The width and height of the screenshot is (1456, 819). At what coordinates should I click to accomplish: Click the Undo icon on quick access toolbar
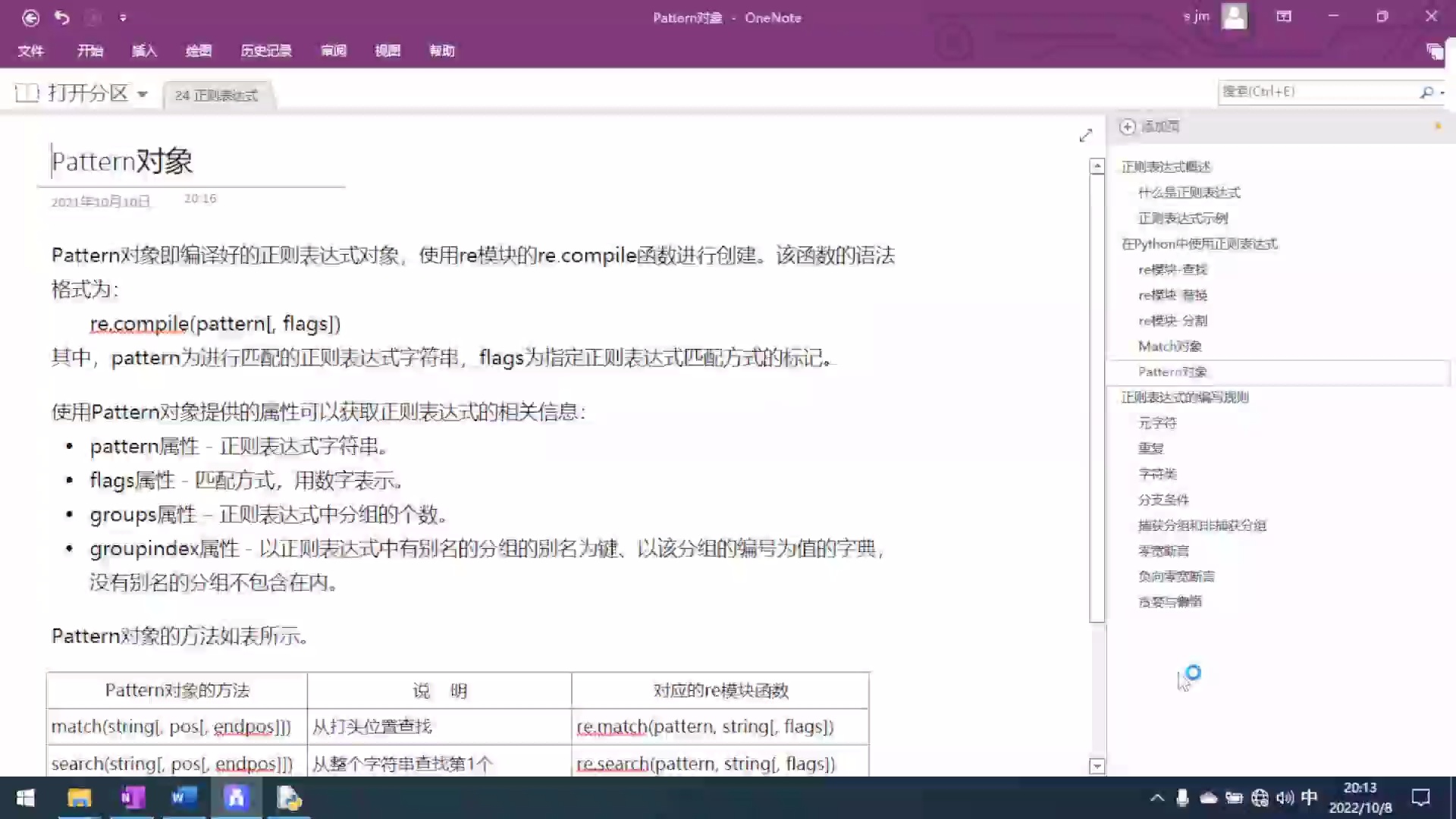tap(62, 17)
